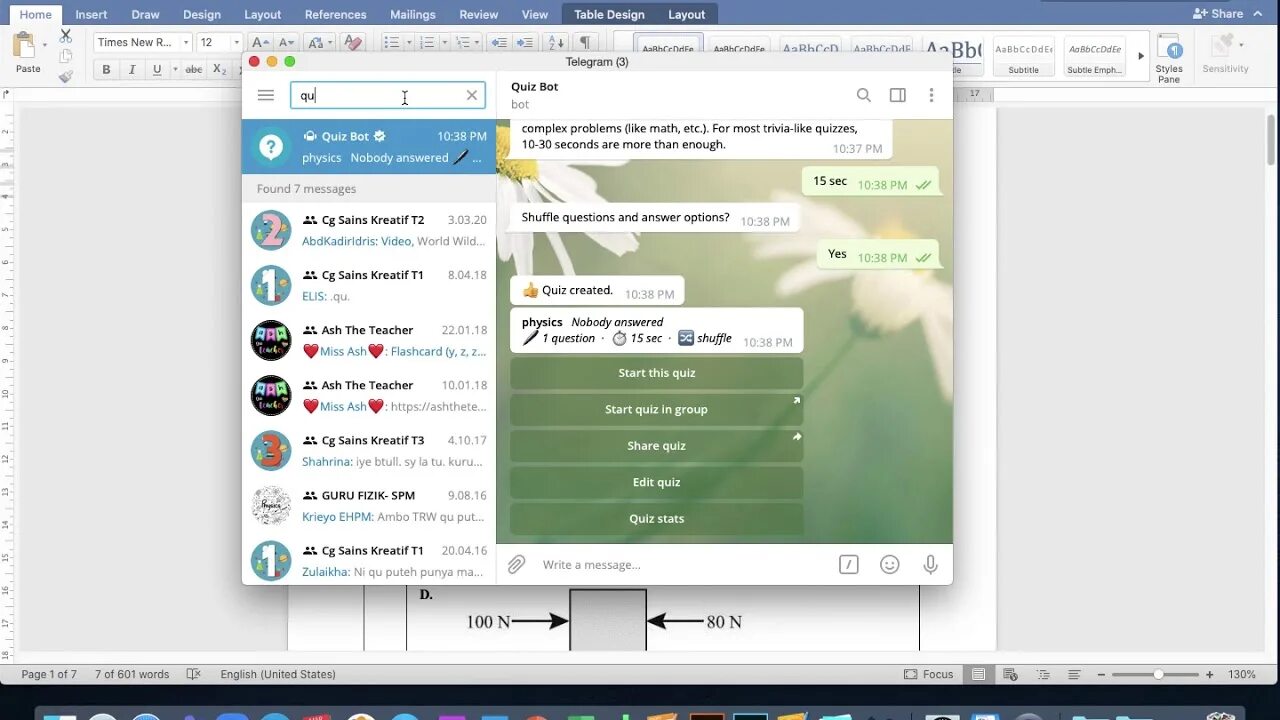The image size is (1280, 720).
Task: Clear all formatting in Word
Action: point(352,42)
